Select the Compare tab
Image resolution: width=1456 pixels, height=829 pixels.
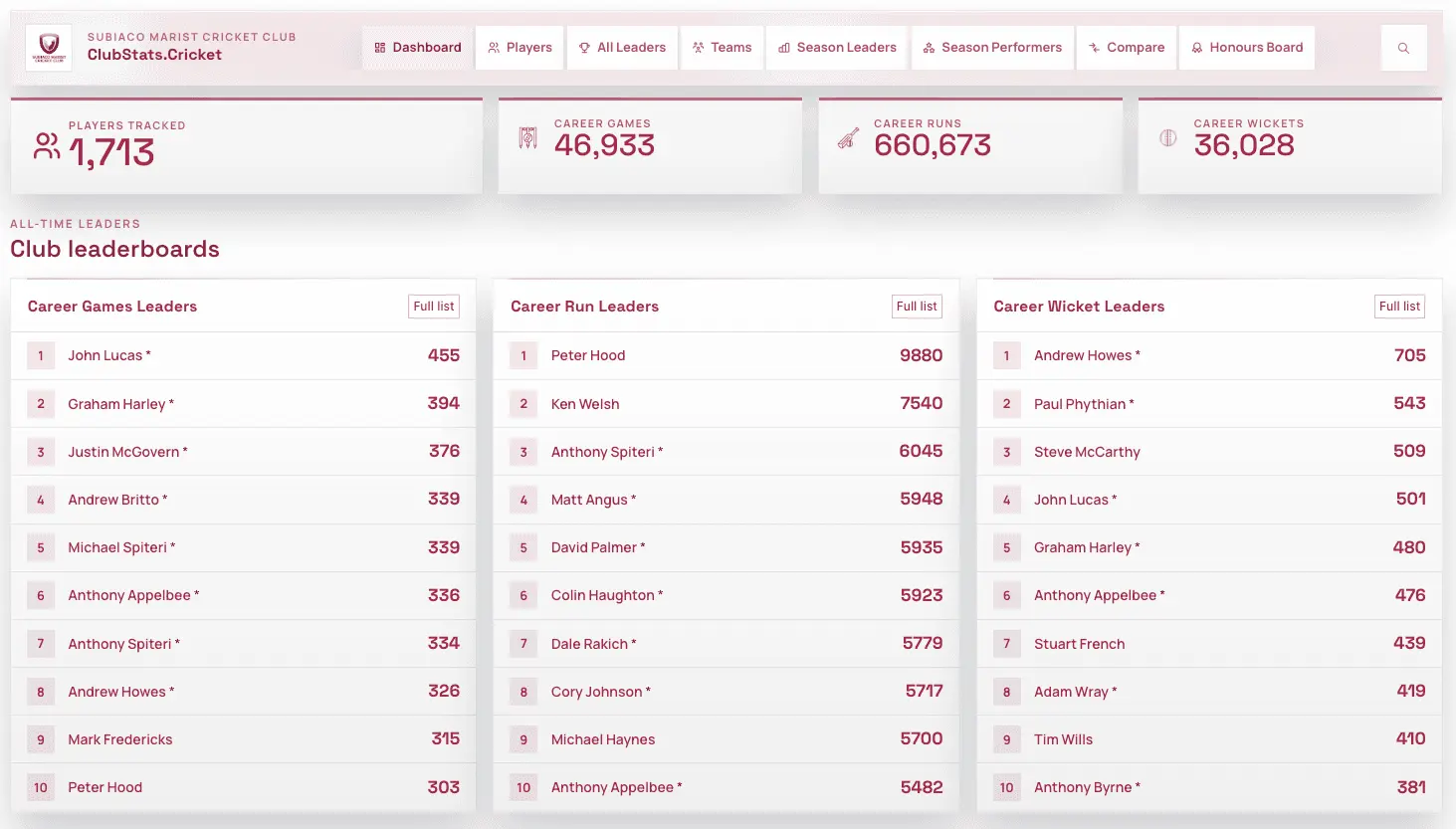pyautogui.click(x=1127, y=48)
